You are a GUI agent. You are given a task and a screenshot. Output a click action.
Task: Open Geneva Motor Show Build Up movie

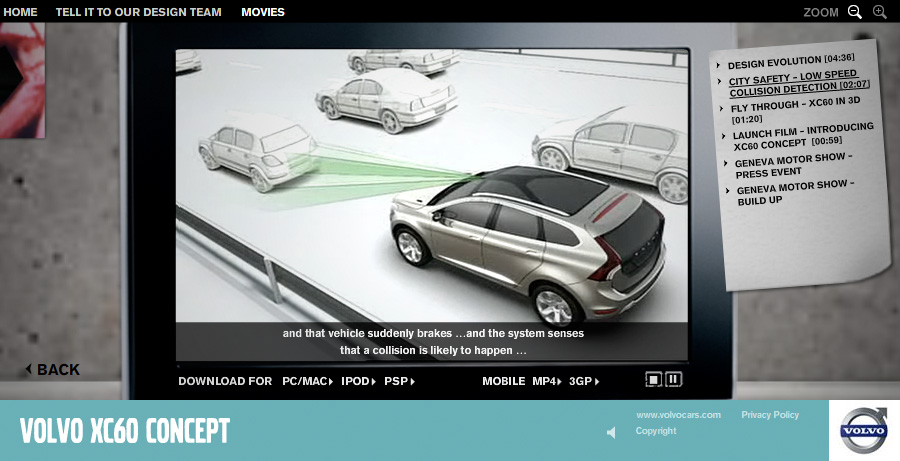(x=796, y=192)
